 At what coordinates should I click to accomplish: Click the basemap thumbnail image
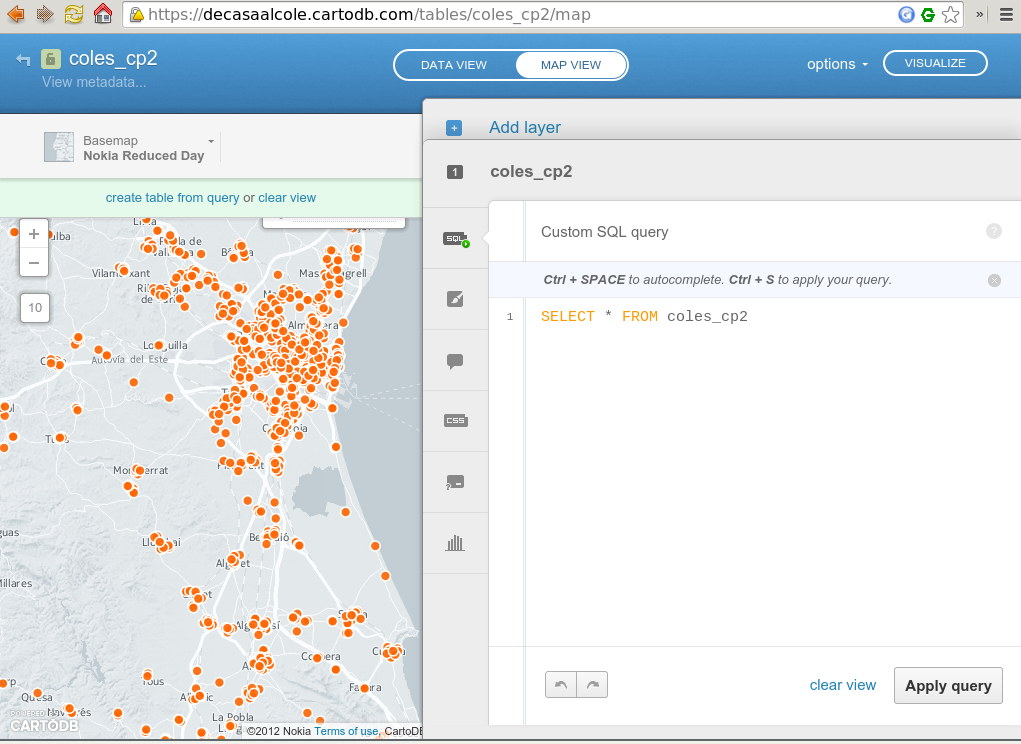[59, 147]
